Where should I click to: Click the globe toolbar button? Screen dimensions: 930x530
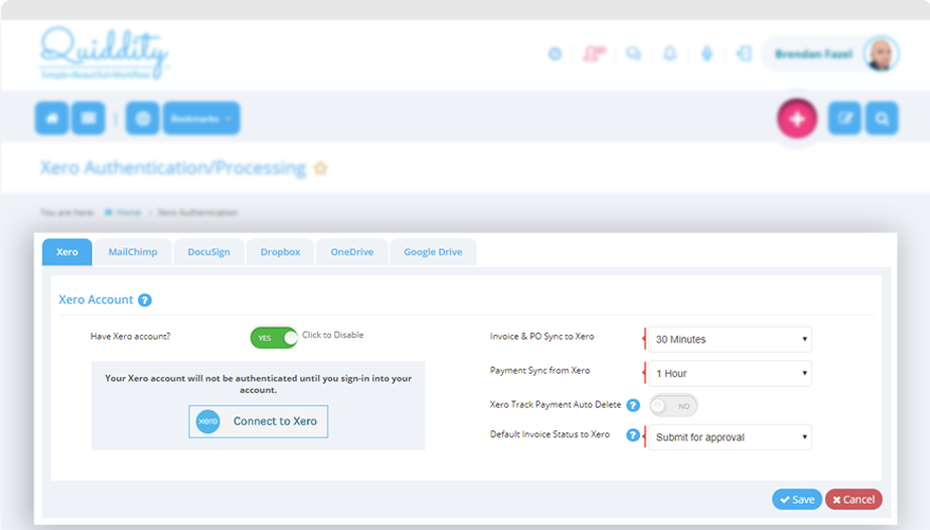pos(142,119)
